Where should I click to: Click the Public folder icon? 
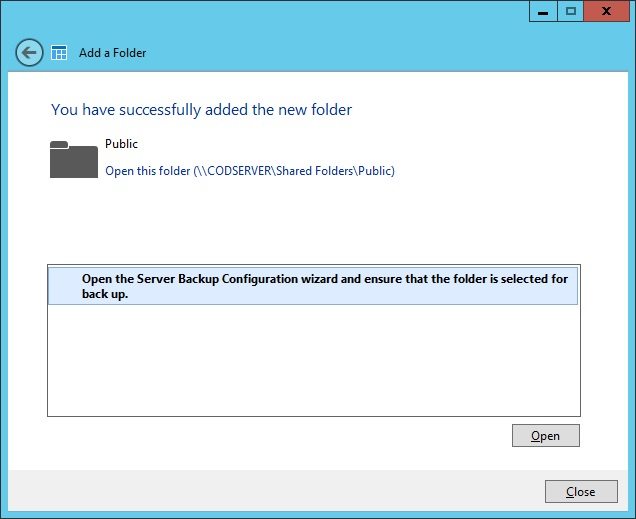click(x=74, y=159)
